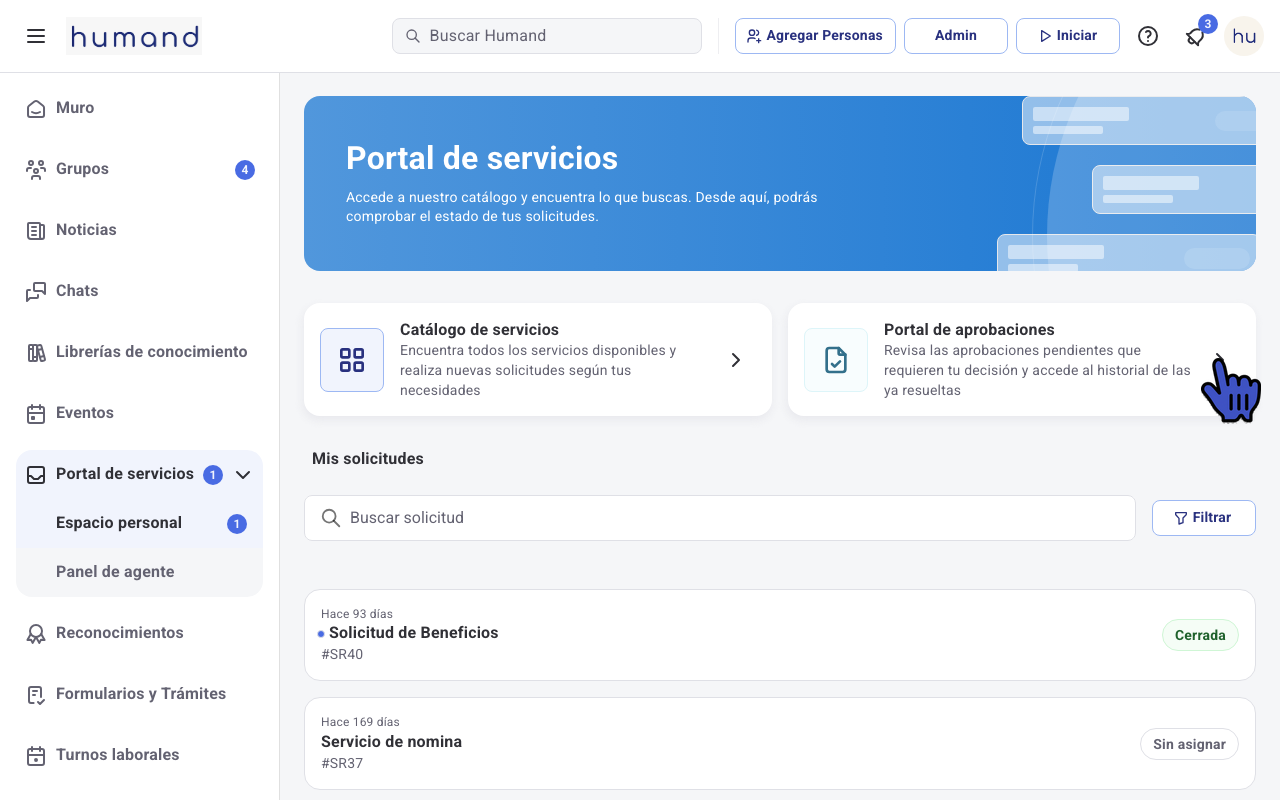This screenshot has height=800, width=1280.
Task: Click the Chats bubble icon
Action: click(x=36, y=291)
